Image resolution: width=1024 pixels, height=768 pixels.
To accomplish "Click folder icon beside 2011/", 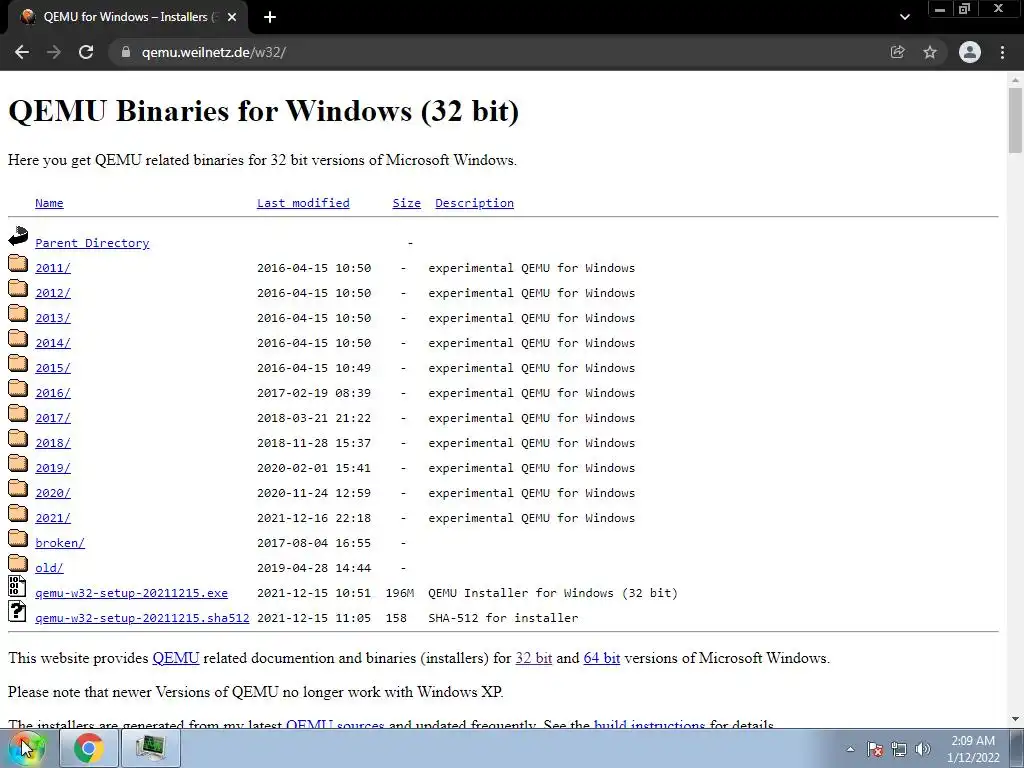I will (x=18, y=263).
